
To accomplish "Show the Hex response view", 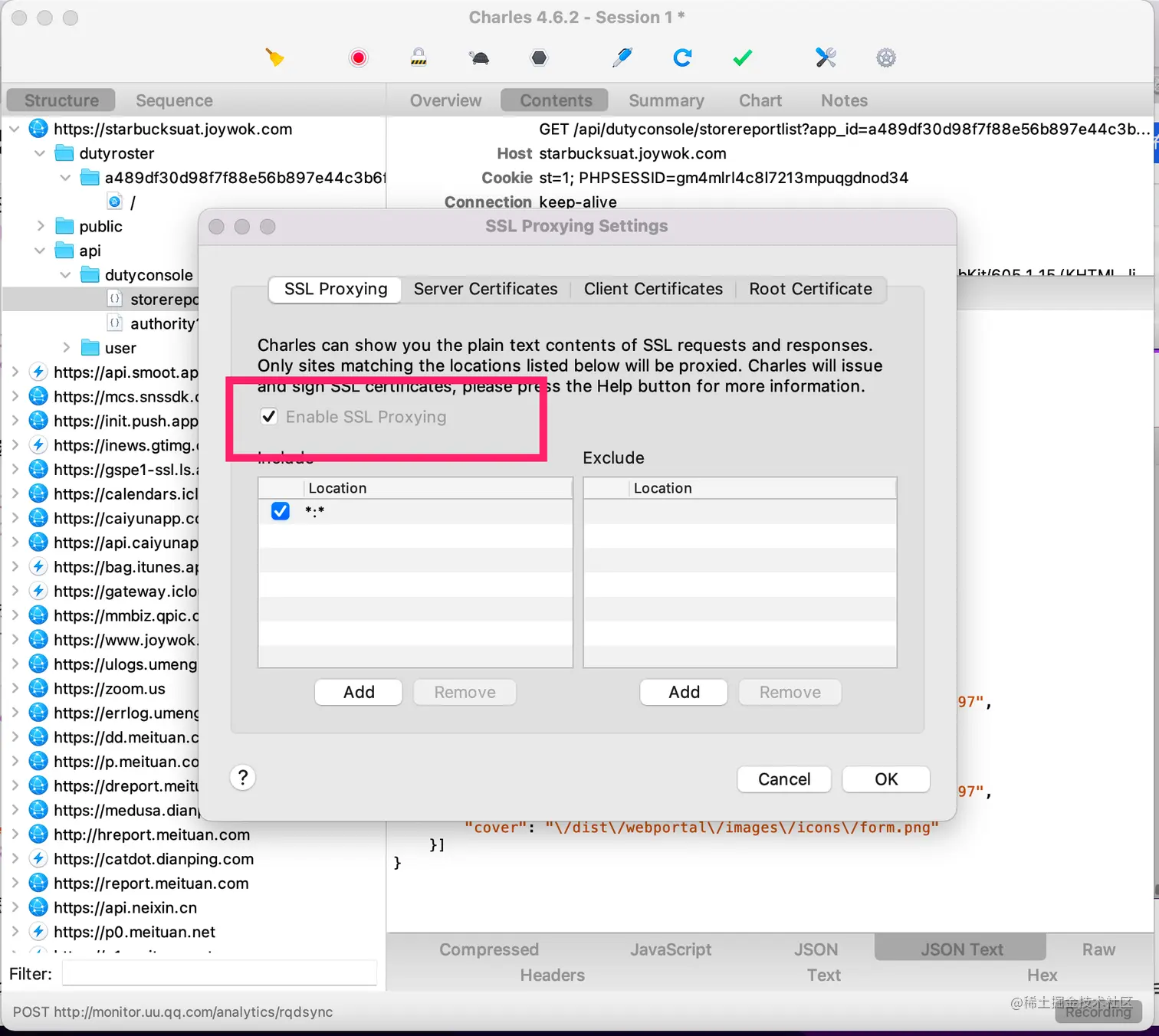I will click(x=1042, y=975).
